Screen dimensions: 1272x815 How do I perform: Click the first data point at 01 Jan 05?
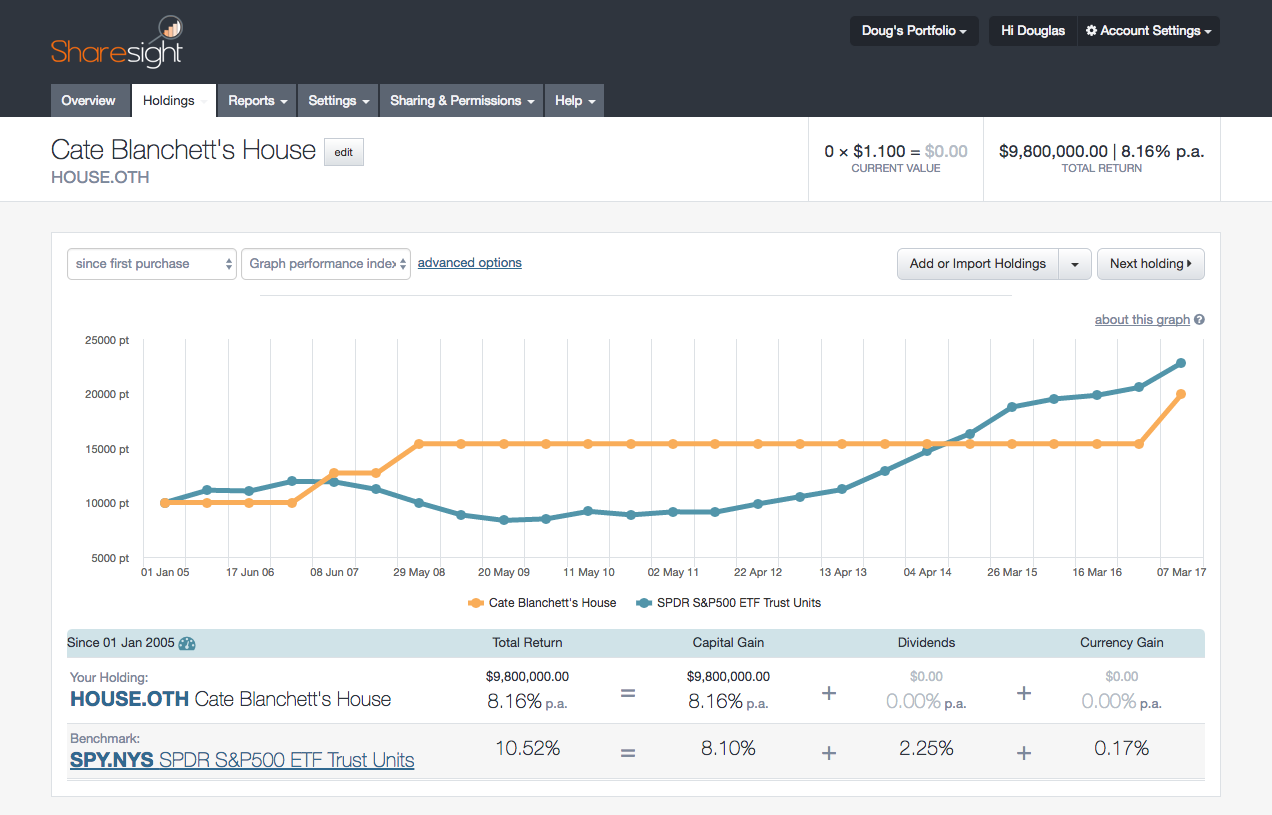tap(165, 503)
